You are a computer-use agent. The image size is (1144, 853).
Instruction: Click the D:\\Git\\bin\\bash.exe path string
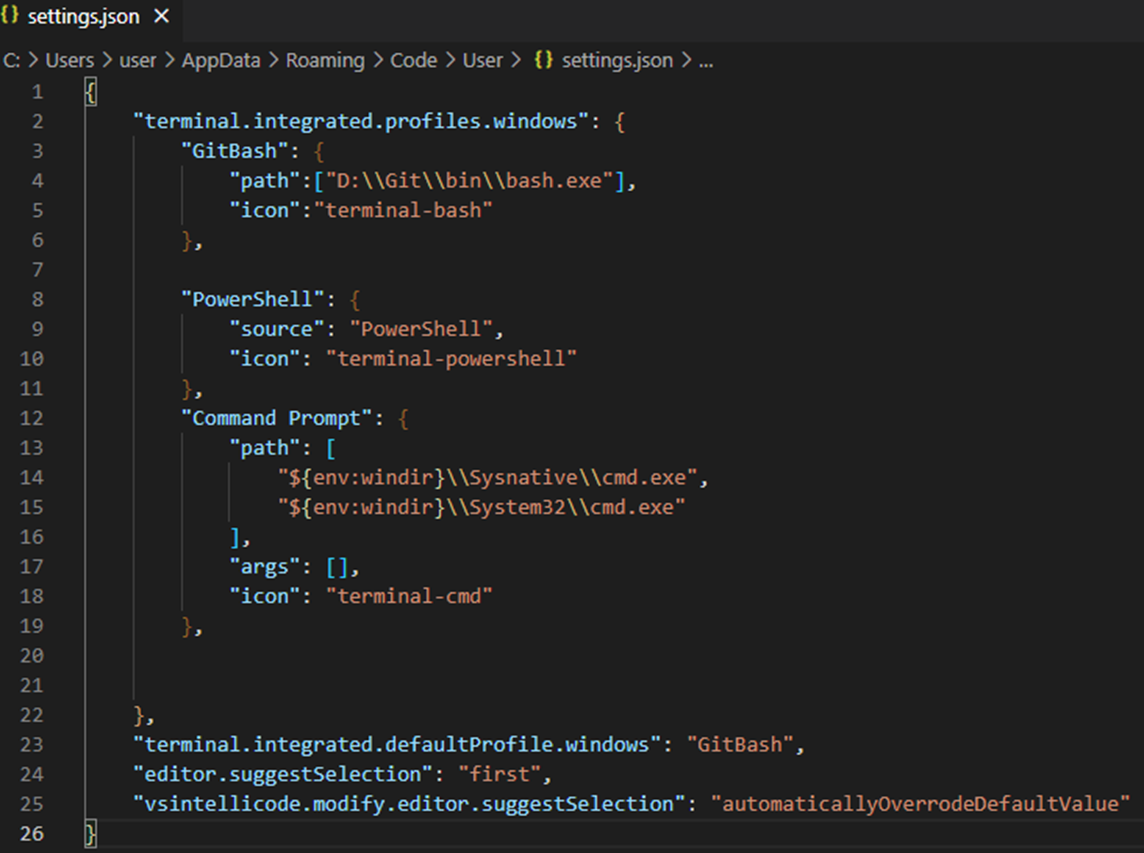(x=469, y=181)
